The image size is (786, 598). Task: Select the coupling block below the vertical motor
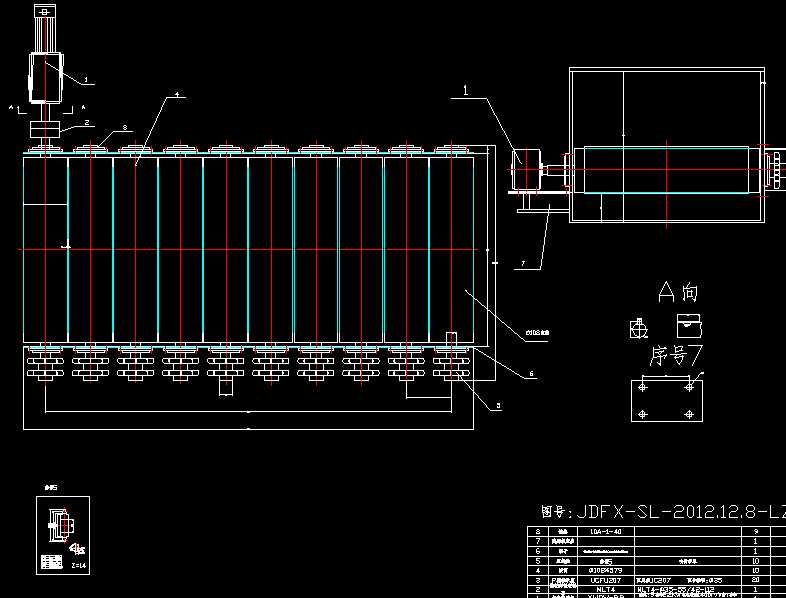click(x=45, y=129)
